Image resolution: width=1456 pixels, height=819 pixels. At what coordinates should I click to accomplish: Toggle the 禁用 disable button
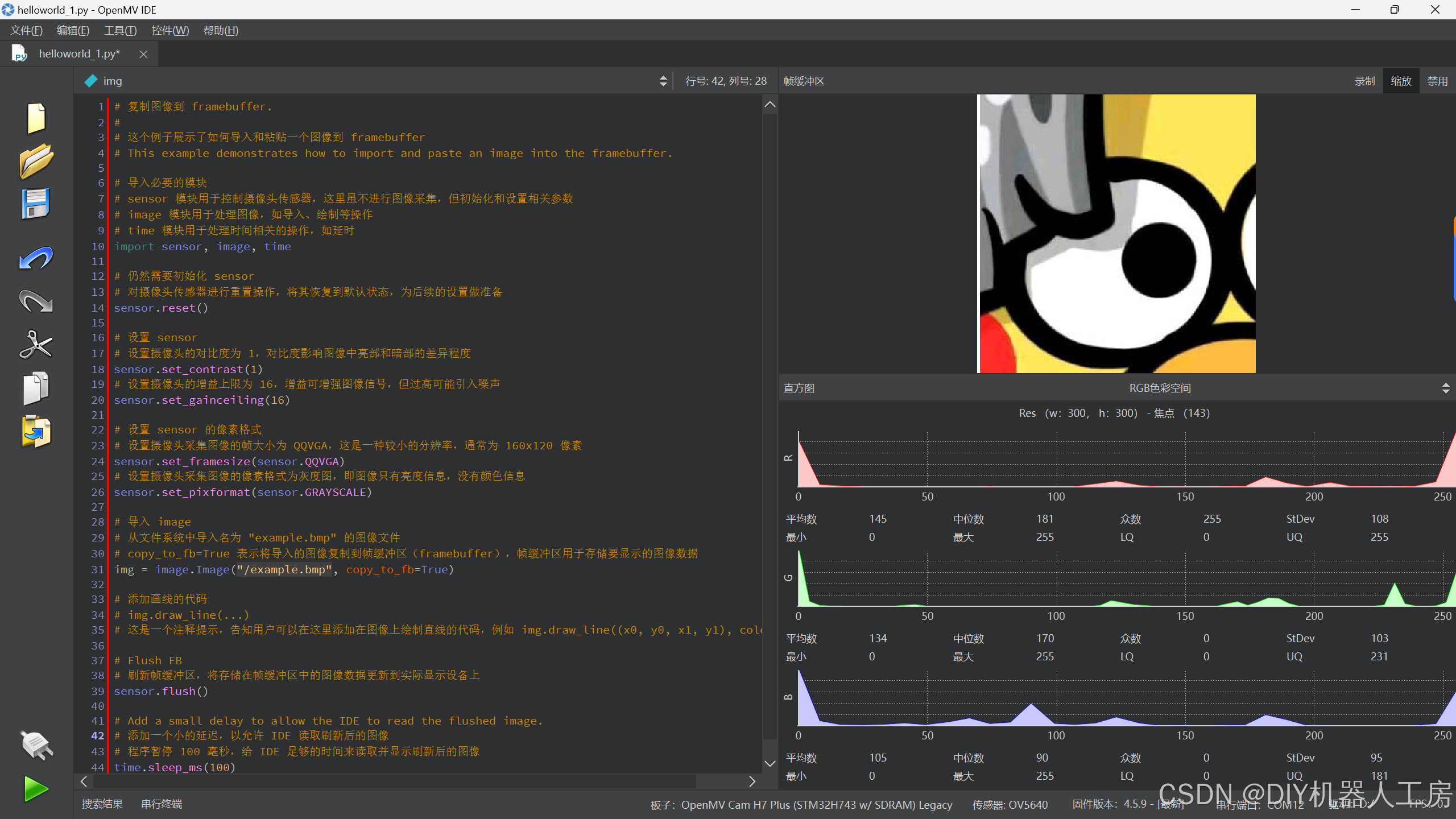pyautogui.click(x=1437, y=81)
